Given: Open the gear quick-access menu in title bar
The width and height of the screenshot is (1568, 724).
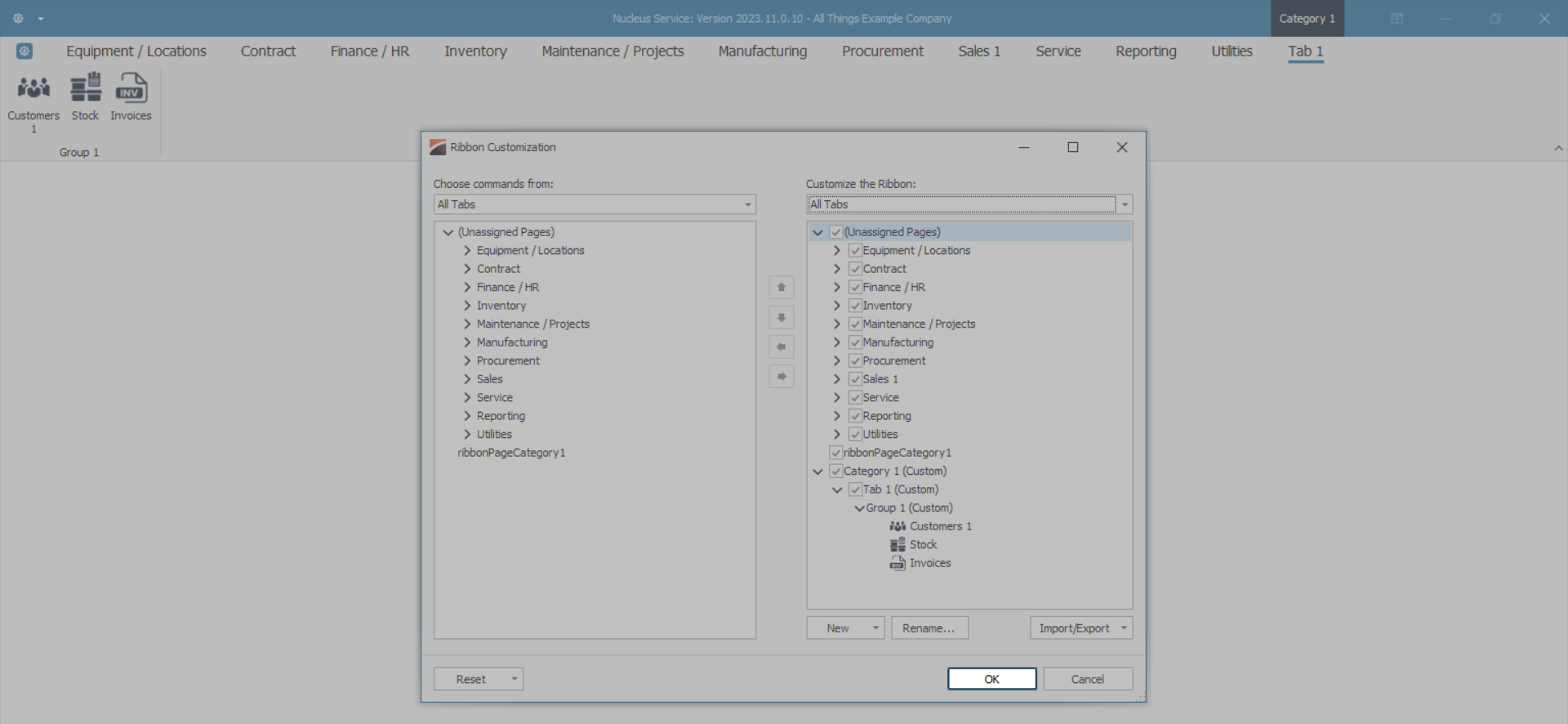Looking at the screenshot, I should coord(18,18).
